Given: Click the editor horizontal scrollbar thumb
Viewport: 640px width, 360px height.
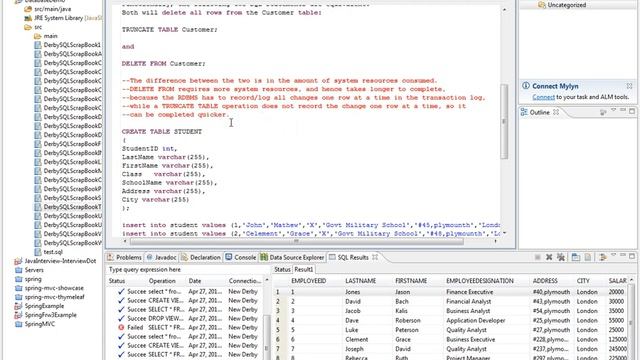Looking at the screenshot, I should point(297,241).
